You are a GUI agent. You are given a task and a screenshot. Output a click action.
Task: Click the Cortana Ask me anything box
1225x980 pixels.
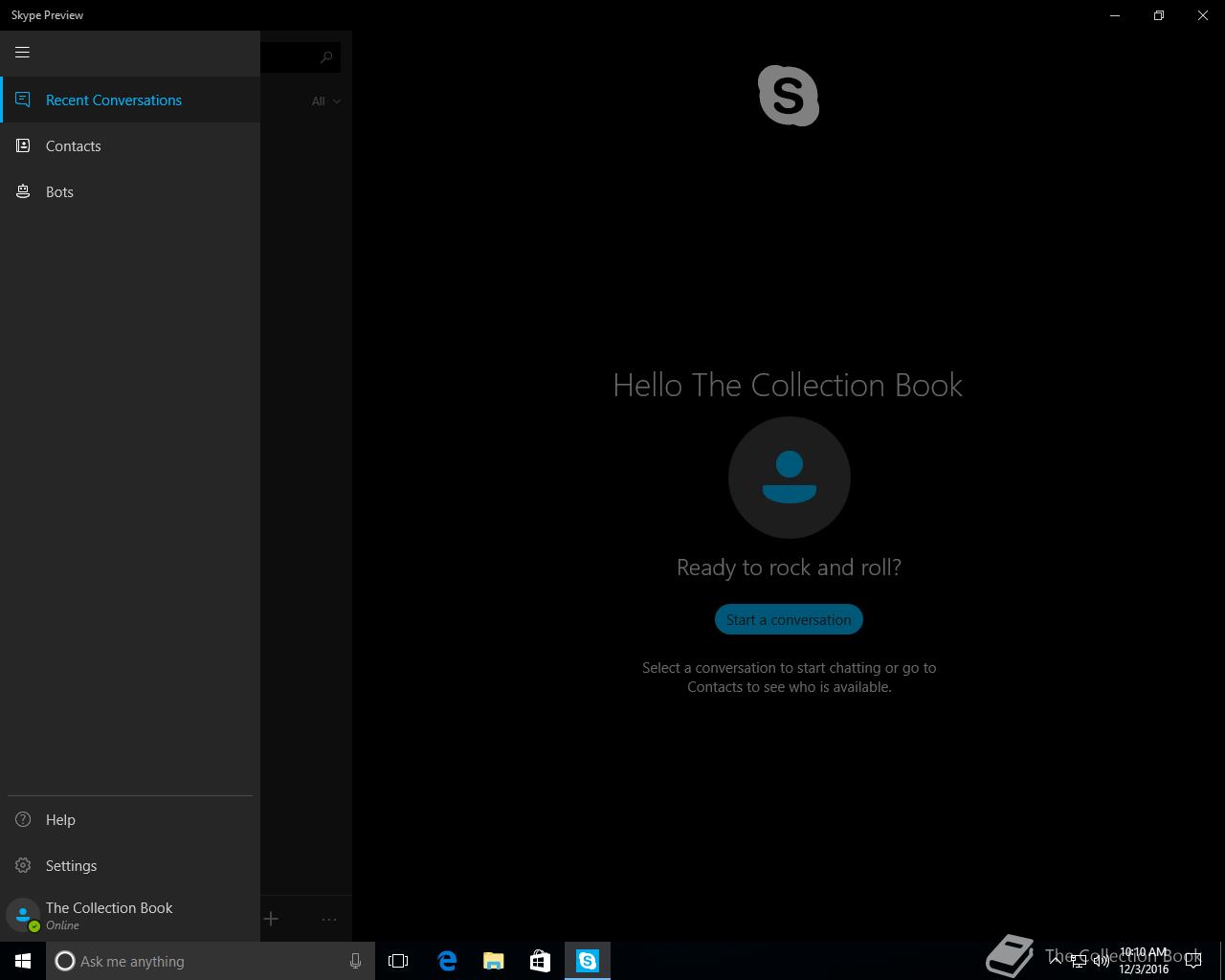211,961
